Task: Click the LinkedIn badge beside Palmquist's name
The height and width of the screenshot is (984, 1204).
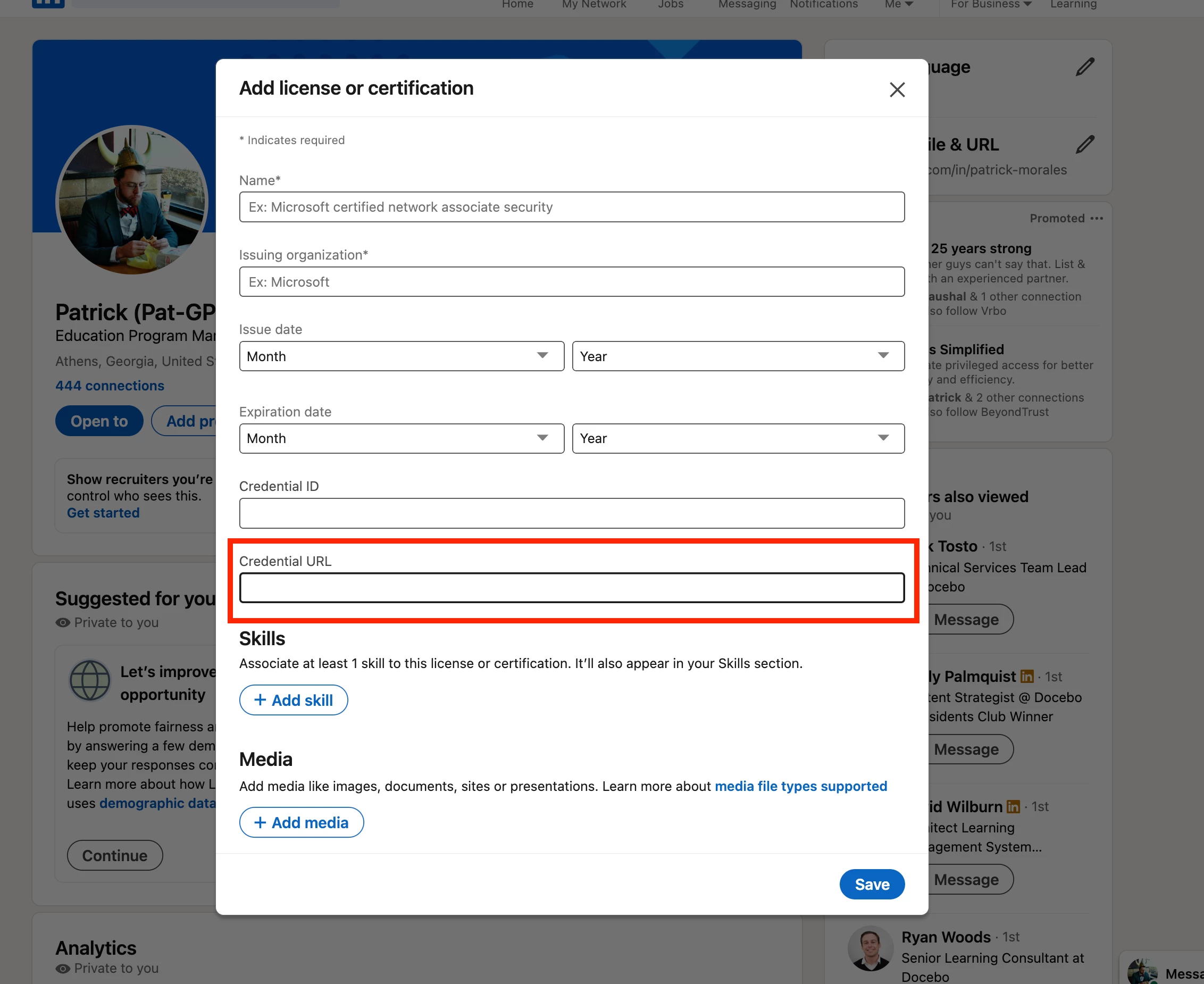Action: pyautogui.click(x=1027, y=676)
